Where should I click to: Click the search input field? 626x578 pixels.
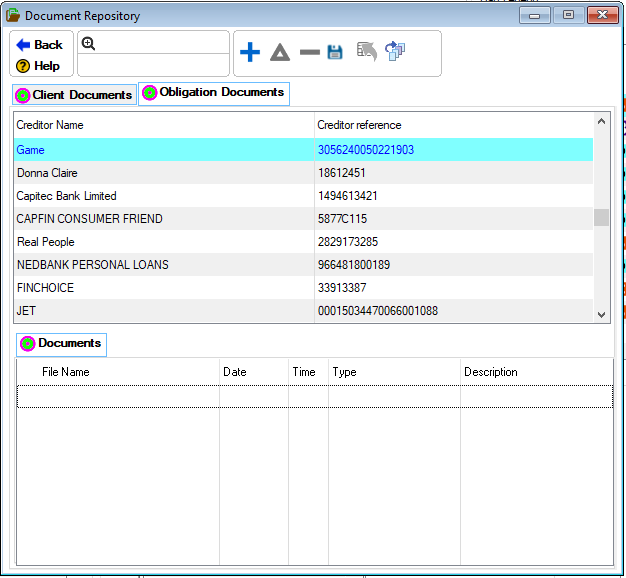point(162,43)
